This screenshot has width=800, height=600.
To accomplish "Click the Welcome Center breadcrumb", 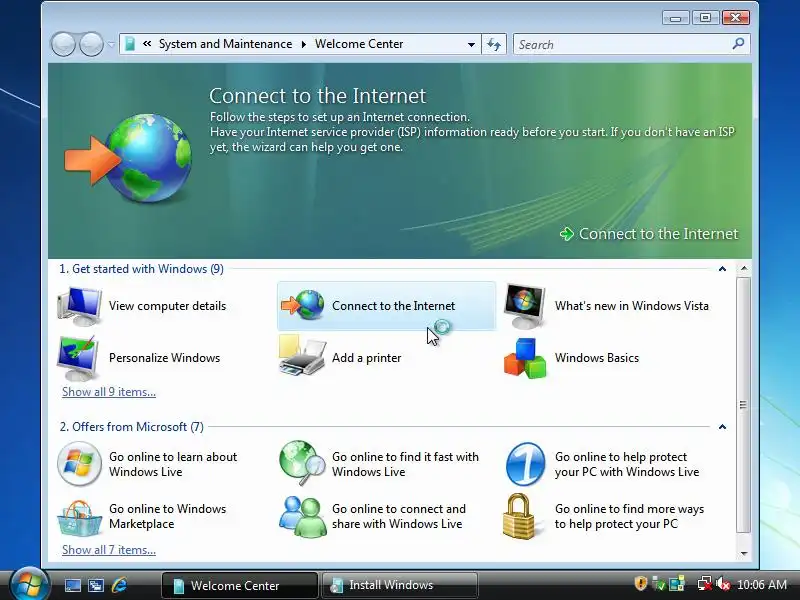I will pyautogui.click(x=359, y=44).
